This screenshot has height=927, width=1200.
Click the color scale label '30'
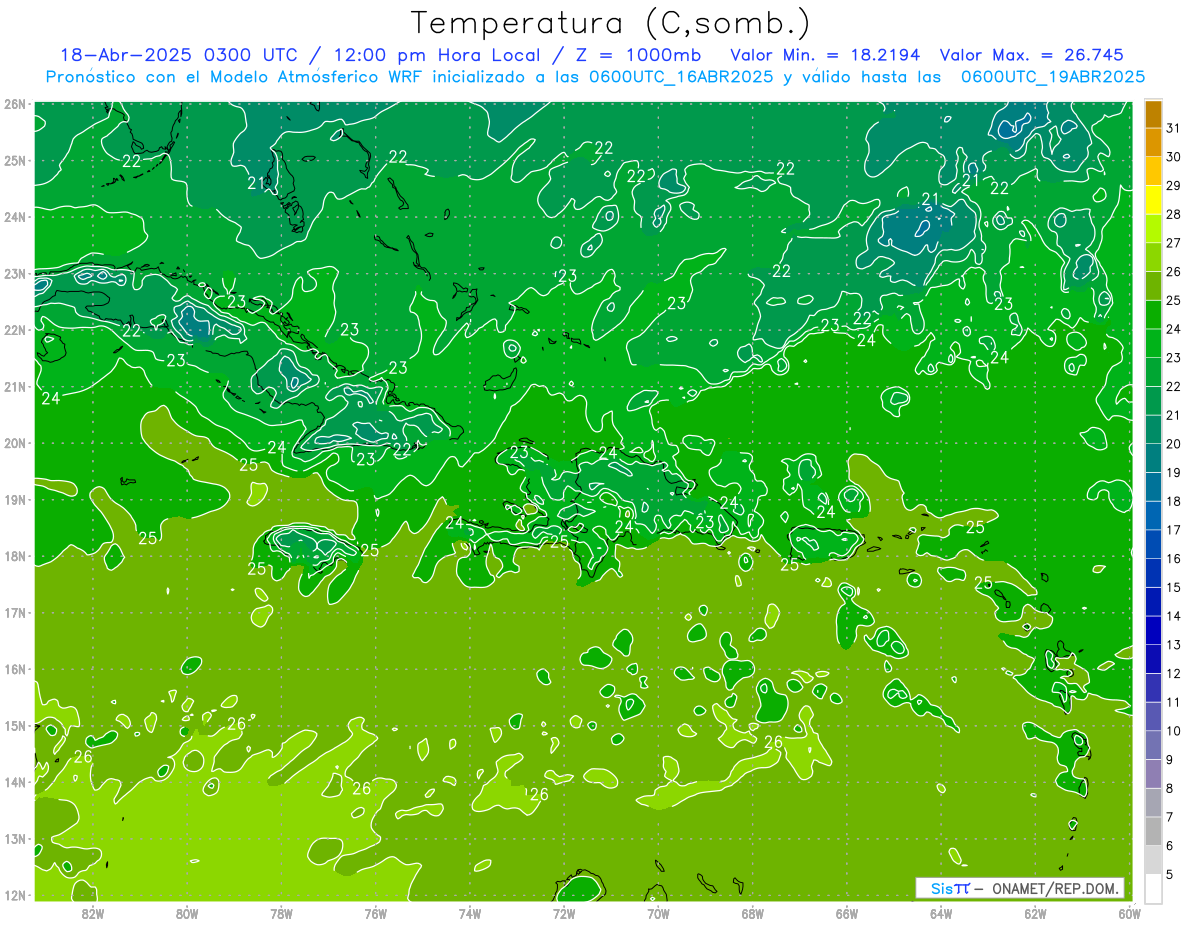tap(1173, 157)
